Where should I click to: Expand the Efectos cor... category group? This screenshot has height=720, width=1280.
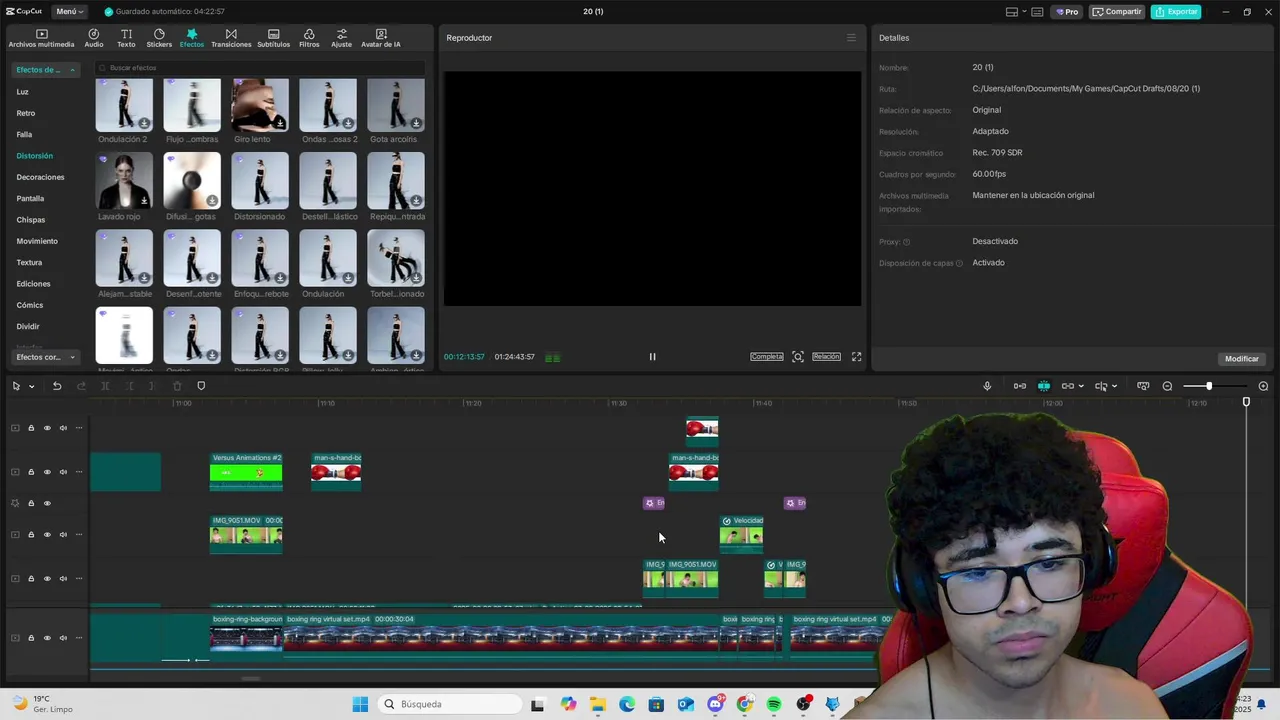tap(45, 357)
